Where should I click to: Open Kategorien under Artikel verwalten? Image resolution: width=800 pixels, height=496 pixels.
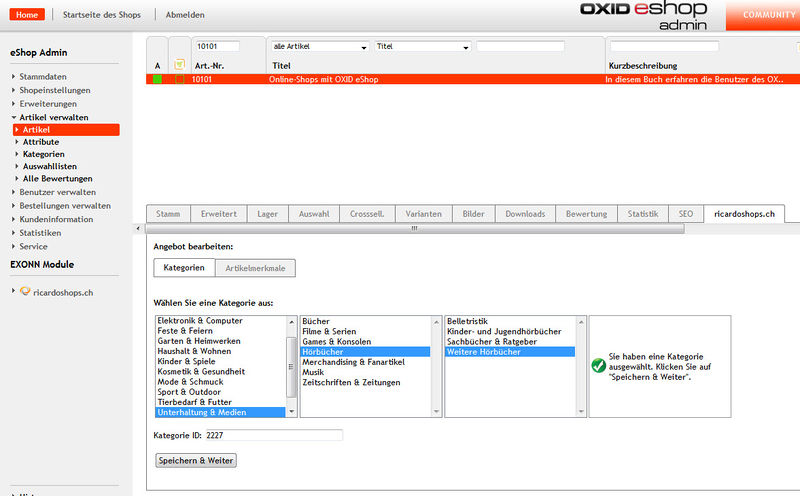pos(44,154)
